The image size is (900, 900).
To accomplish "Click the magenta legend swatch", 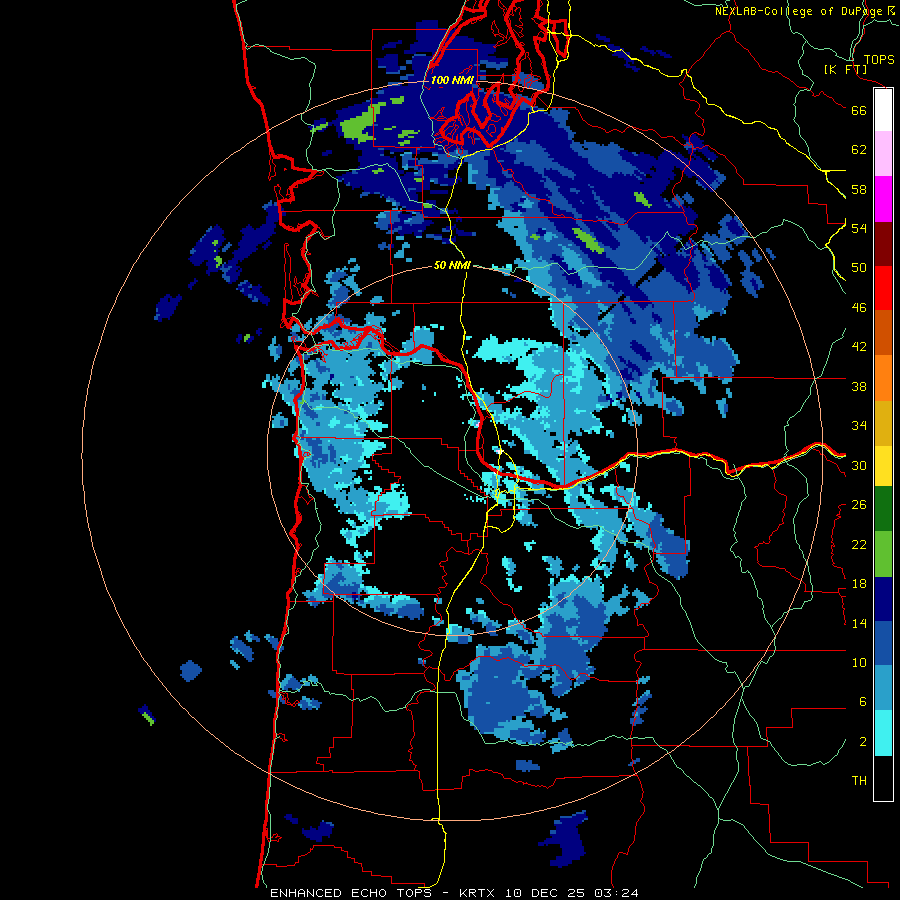I will [883, 199].
